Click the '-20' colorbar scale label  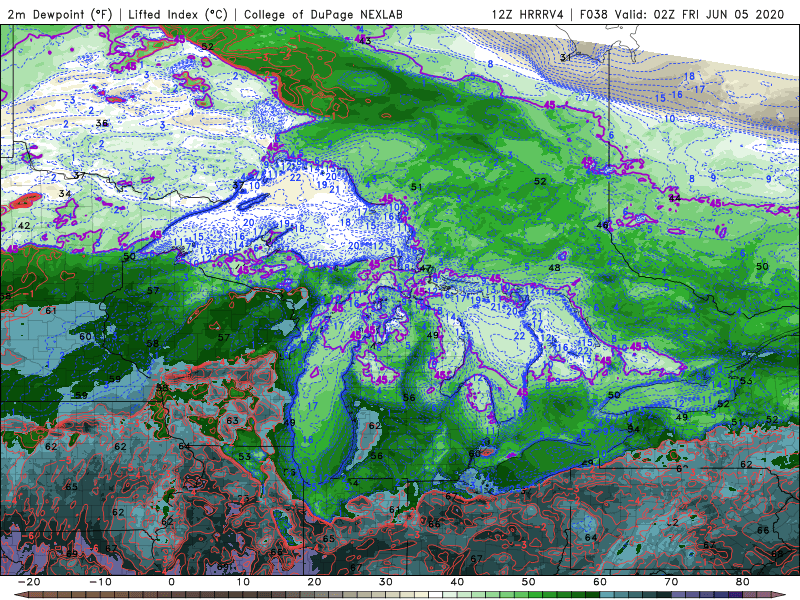pos(29,582)
